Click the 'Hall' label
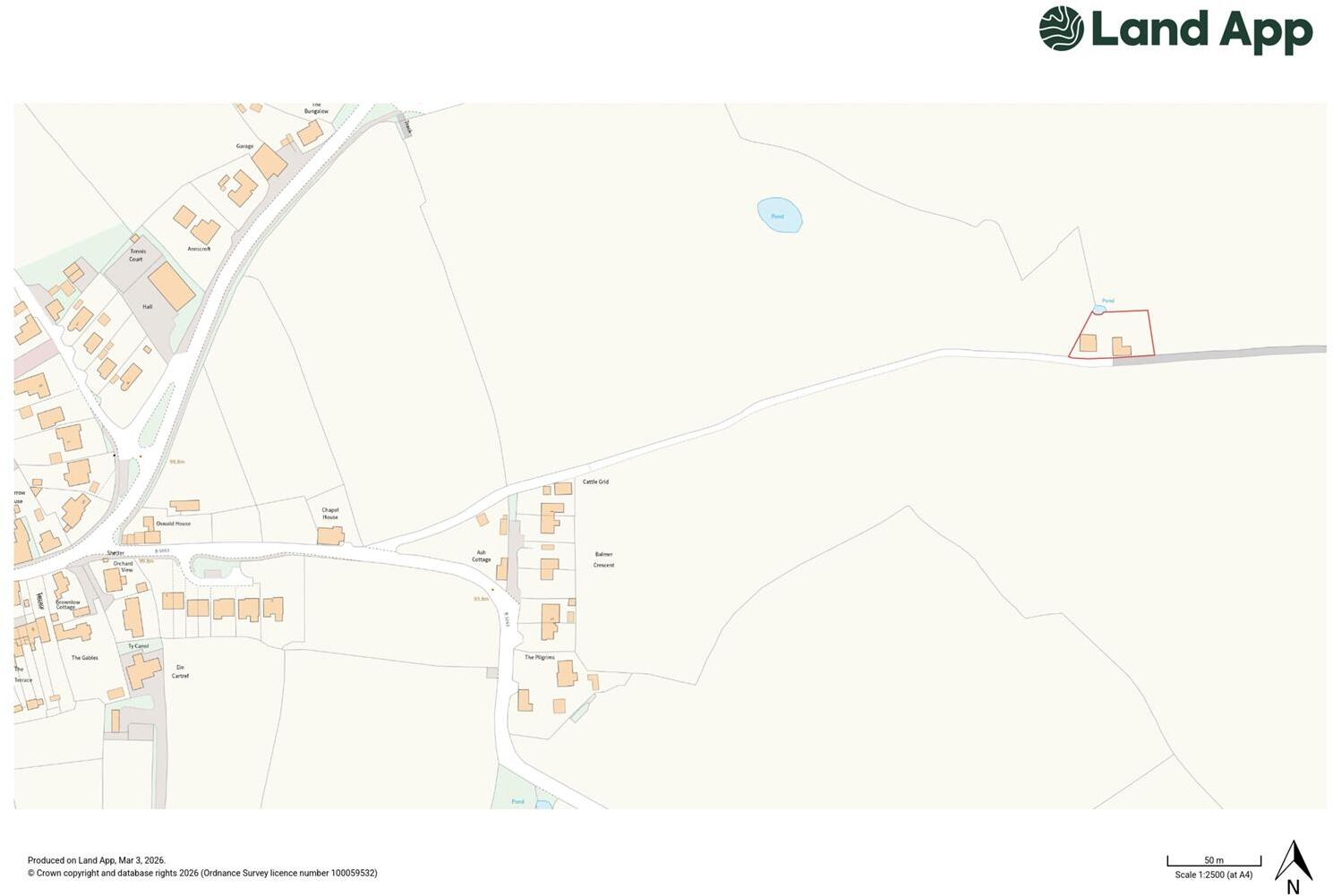Viewport: 1333px width, 896px height. 148,307
